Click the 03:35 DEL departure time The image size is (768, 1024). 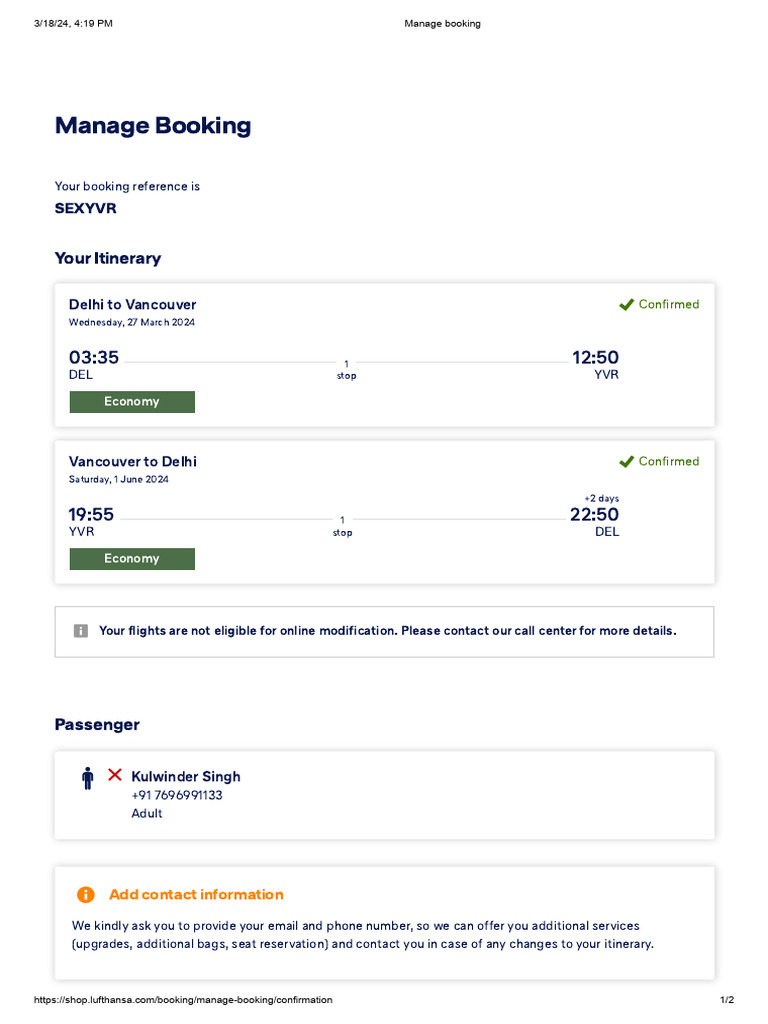(x=94, y=358)
